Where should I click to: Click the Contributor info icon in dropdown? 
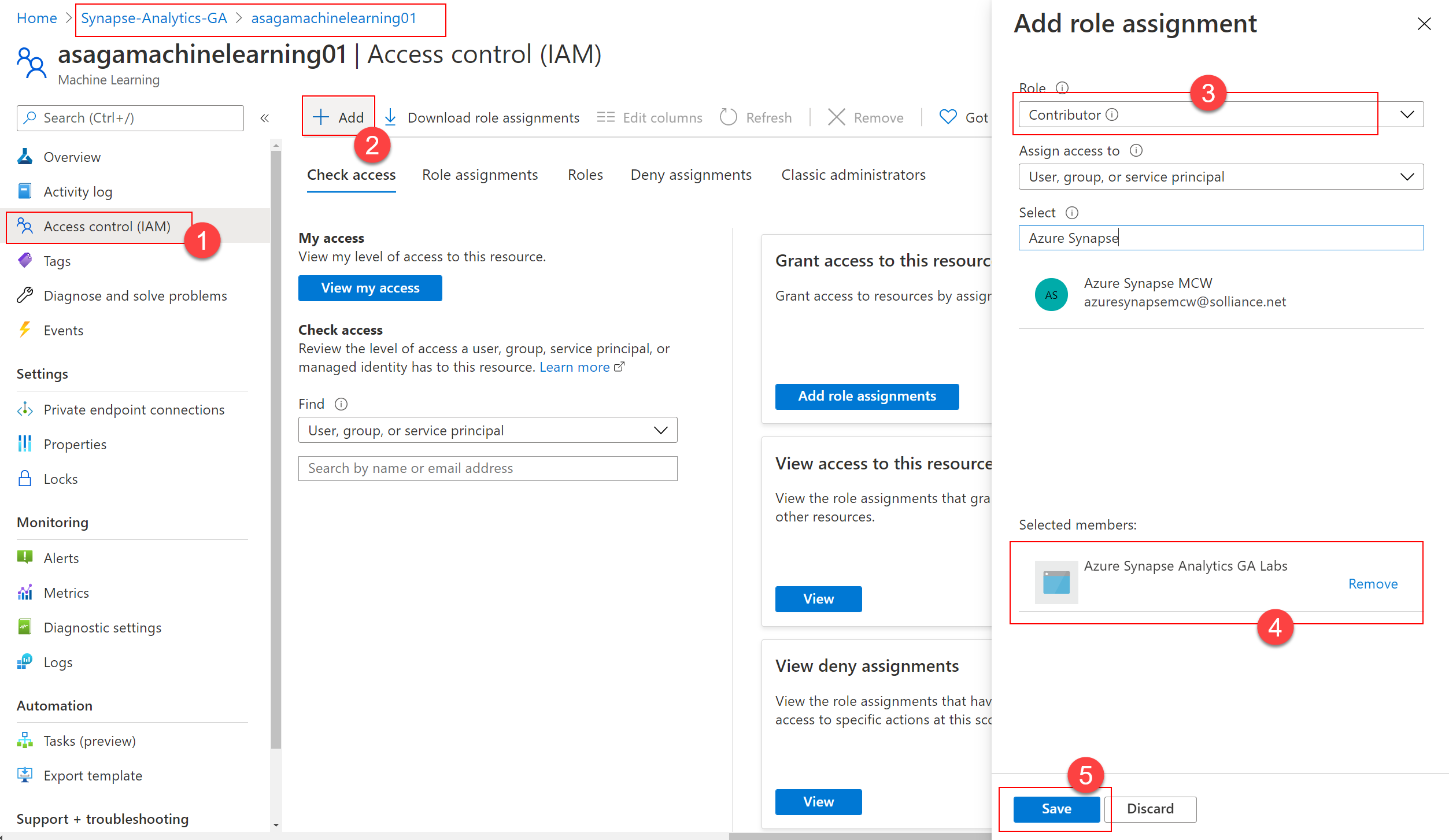tap(1112, 114)
